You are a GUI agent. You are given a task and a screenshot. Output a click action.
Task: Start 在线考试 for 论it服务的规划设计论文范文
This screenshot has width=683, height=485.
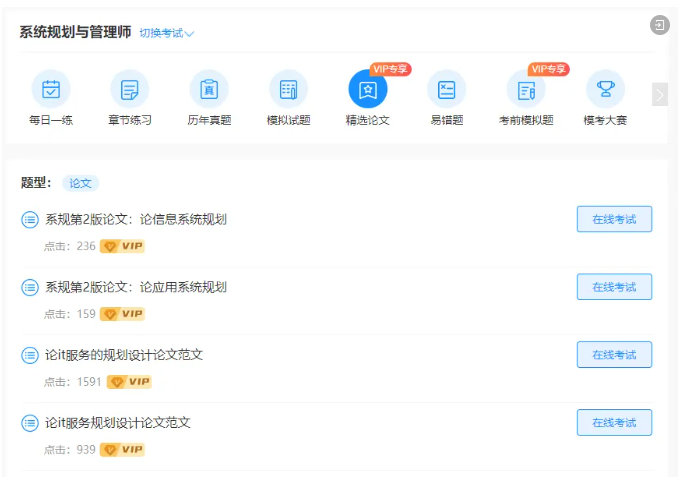point(614,355)
